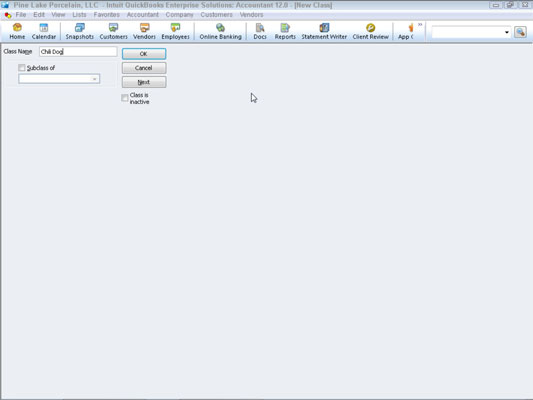Viewport: 533px width, 400px height.
Task: Open the Calendar toolbar icon
Action: (x=44, y=32)
